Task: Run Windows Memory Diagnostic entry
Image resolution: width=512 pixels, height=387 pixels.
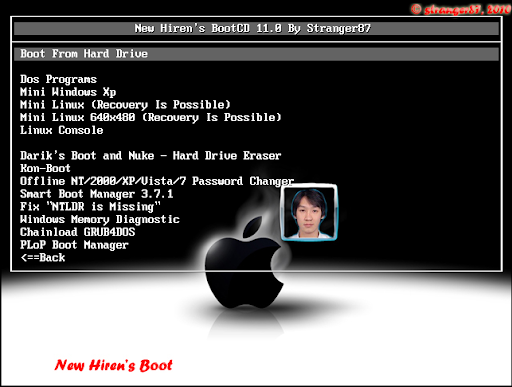Action: [x=100, y=219]
